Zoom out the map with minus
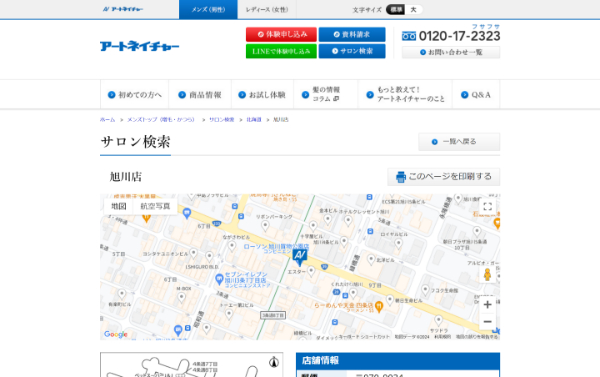This screenshot has height=377, width=600. 488,322
